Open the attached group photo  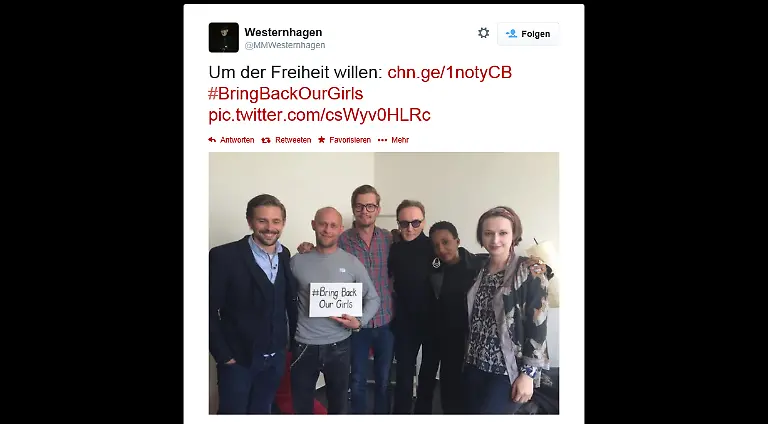coord(384,283)
